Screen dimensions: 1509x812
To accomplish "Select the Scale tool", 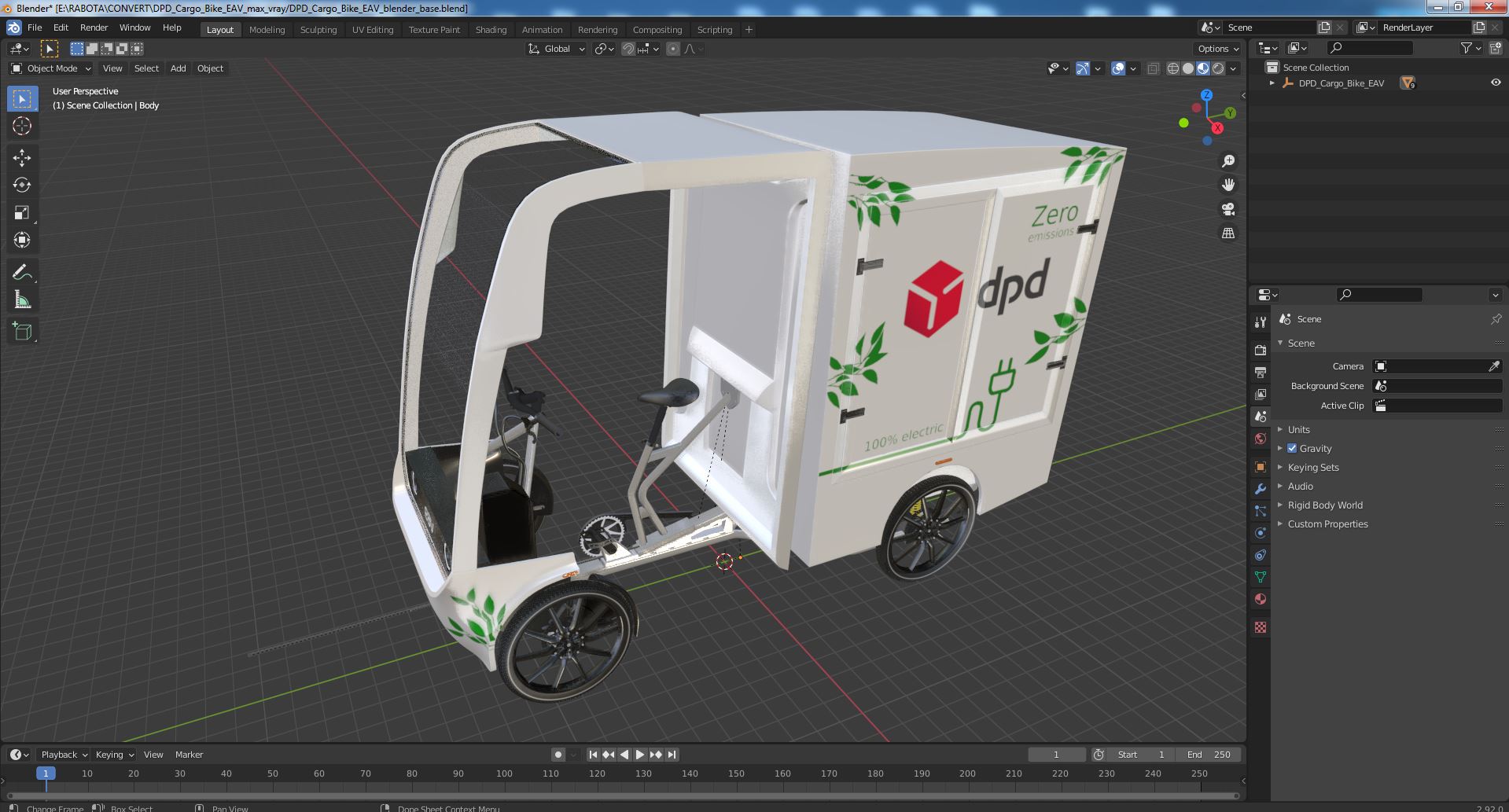I will coord(22,212).
